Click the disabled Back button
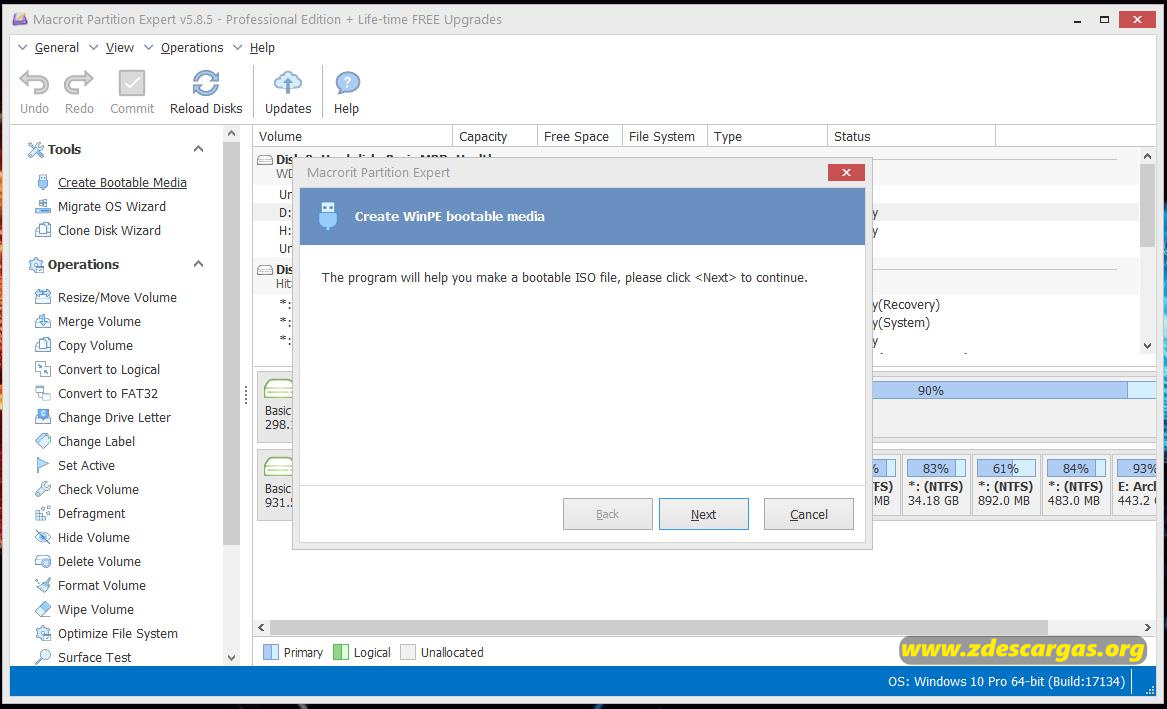Image resolution: width=1167 pixels, height=709 pixels. [x=607, y=514]
